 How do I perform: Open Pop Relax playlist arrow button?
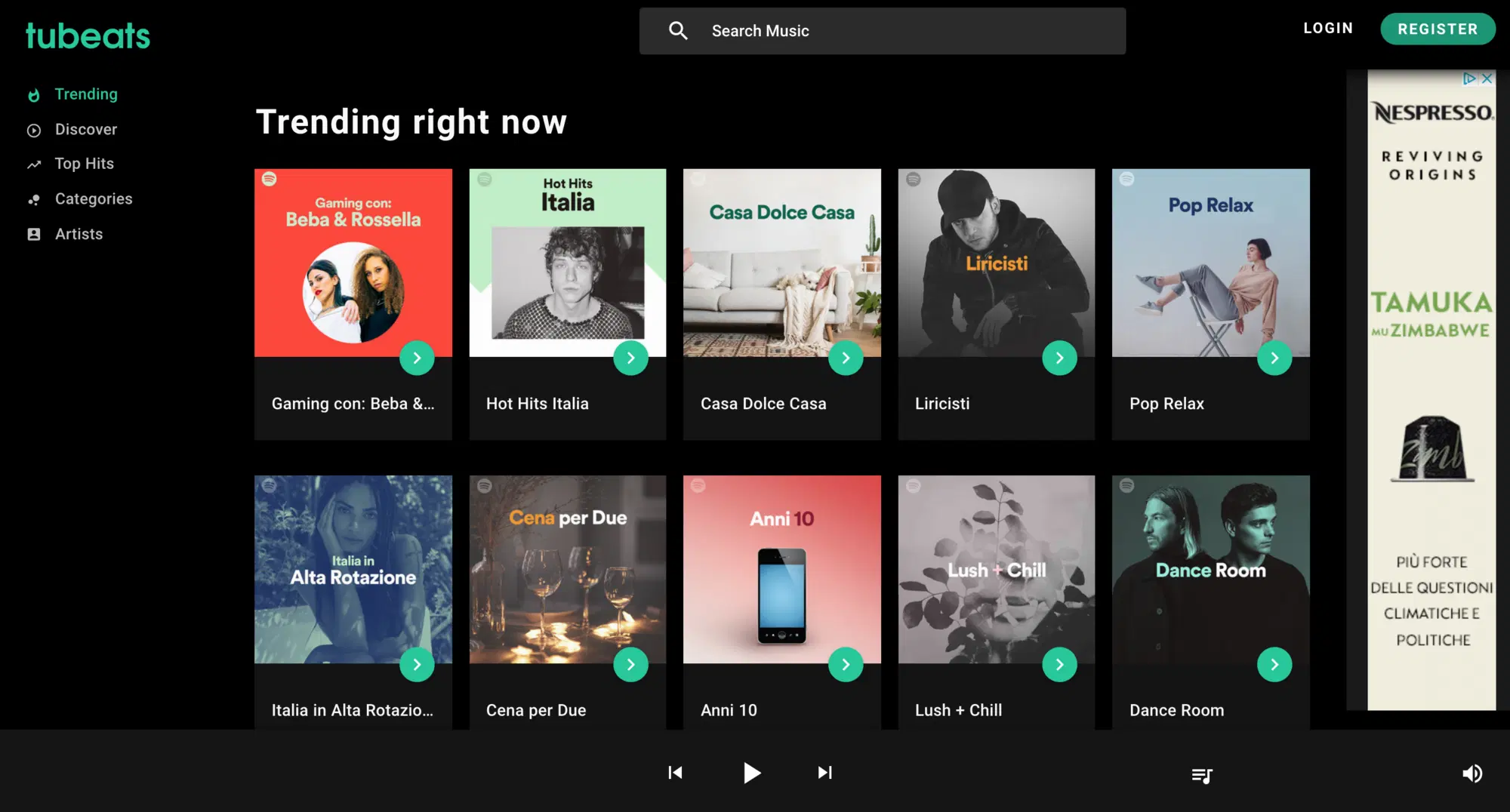tap(1274, 358)
